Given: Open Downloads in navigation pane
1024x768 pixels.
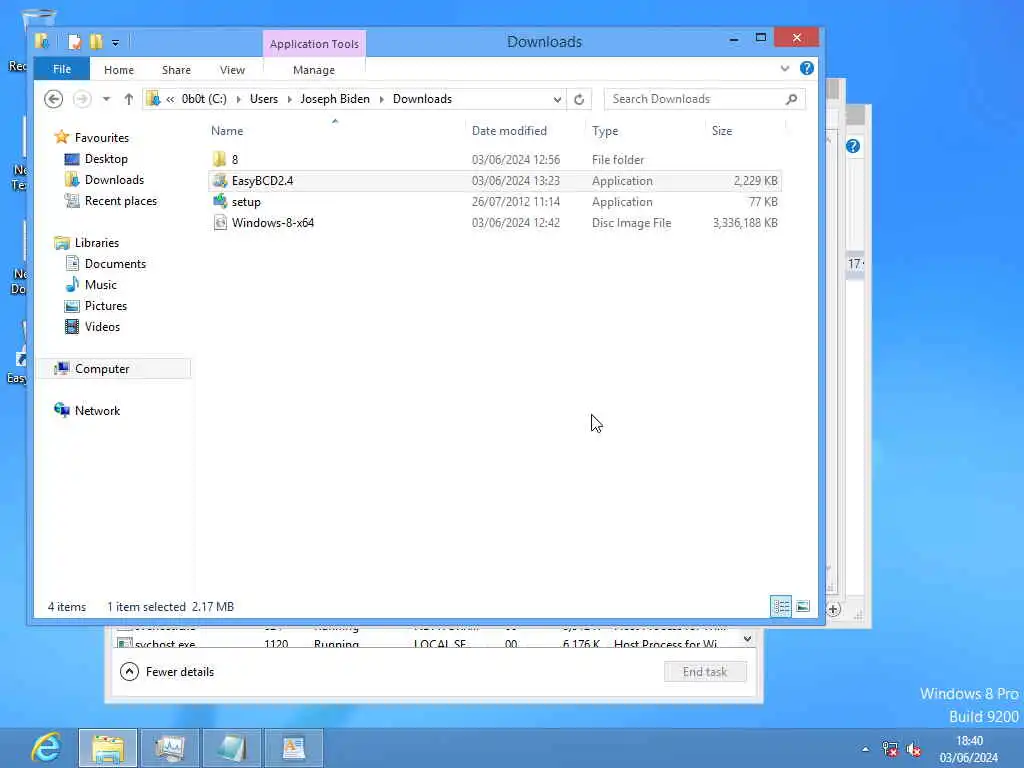Looking at the screenshot, I should tap(114, 180).
